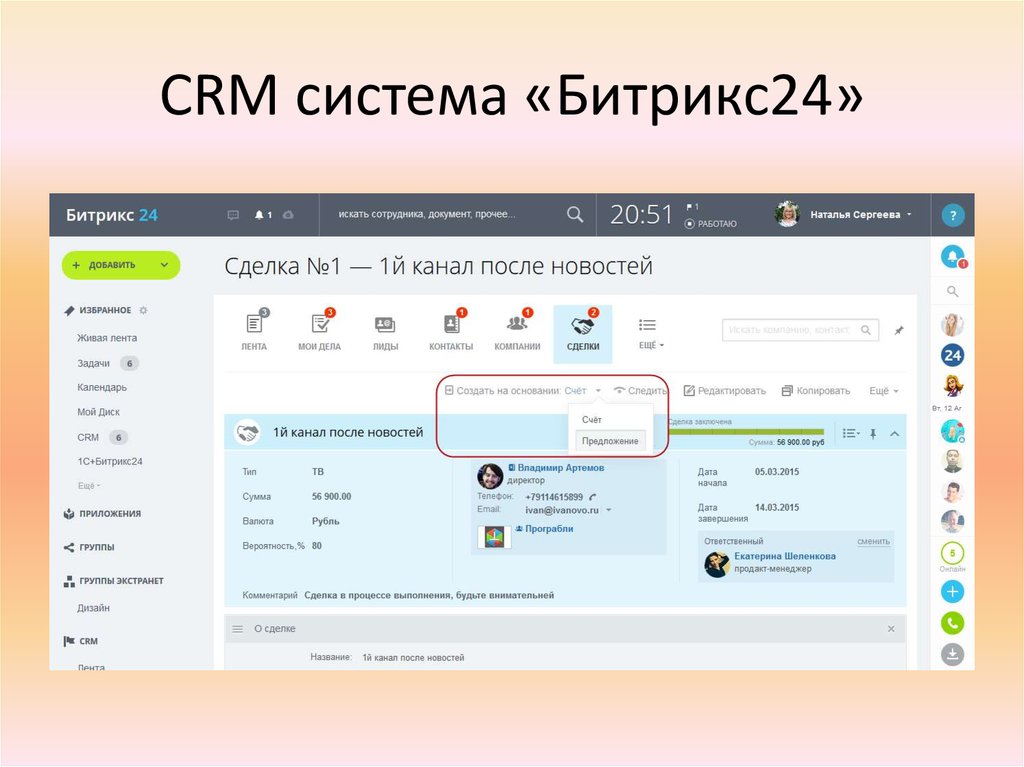Open Владимир Артемов's avatar photo
The height and width of the screenshot is (767, 1024).
490,476
